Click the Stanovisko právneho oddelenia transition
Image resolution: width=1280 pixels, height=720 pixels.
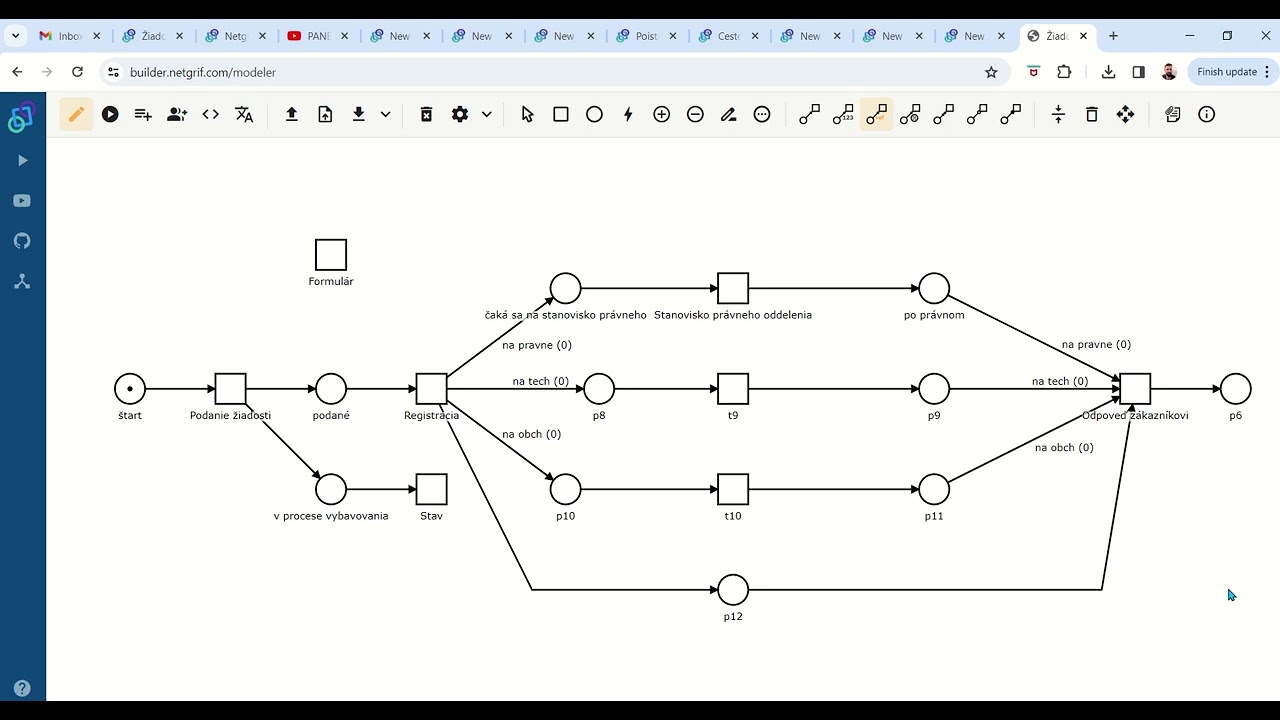[x=733, y=288]
